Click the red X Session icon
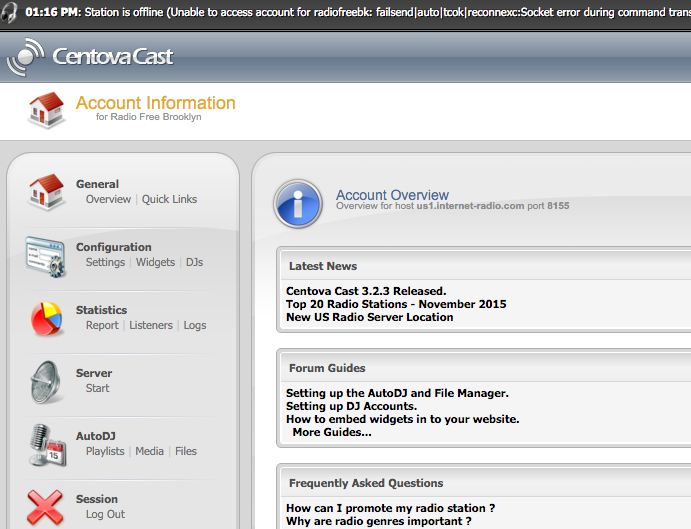 45,507
